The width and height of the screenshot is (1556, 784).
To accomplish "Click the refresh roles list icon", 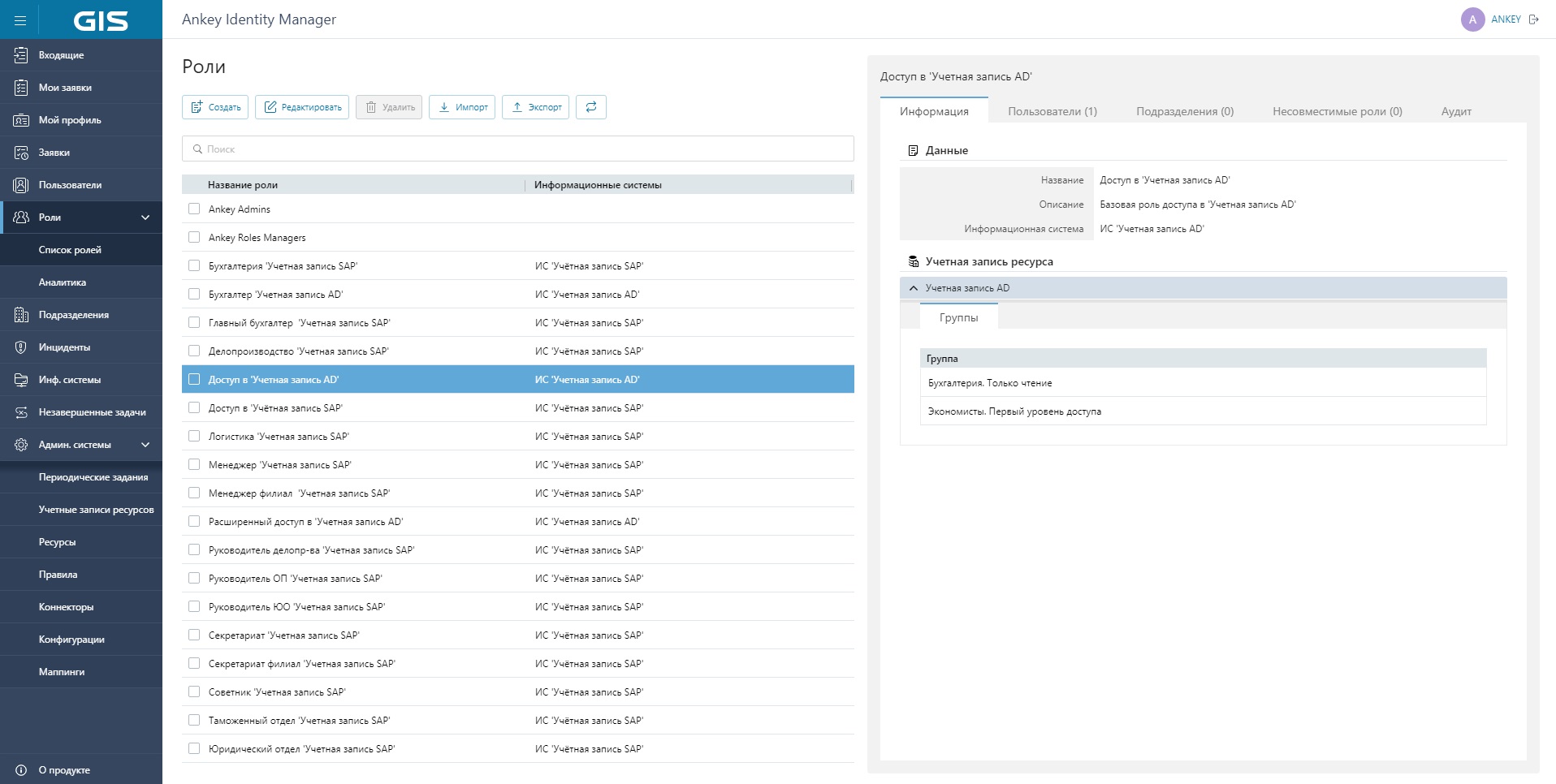I will [x=591, y=107].
